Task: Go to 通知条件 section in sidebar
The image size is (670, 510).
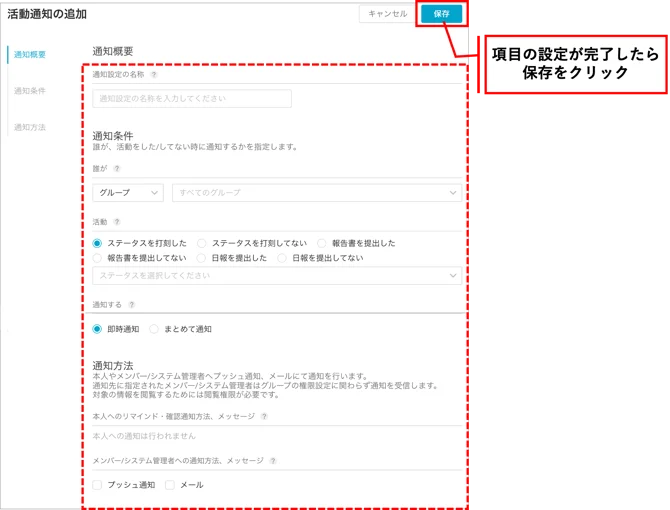Action: [29, 91]
